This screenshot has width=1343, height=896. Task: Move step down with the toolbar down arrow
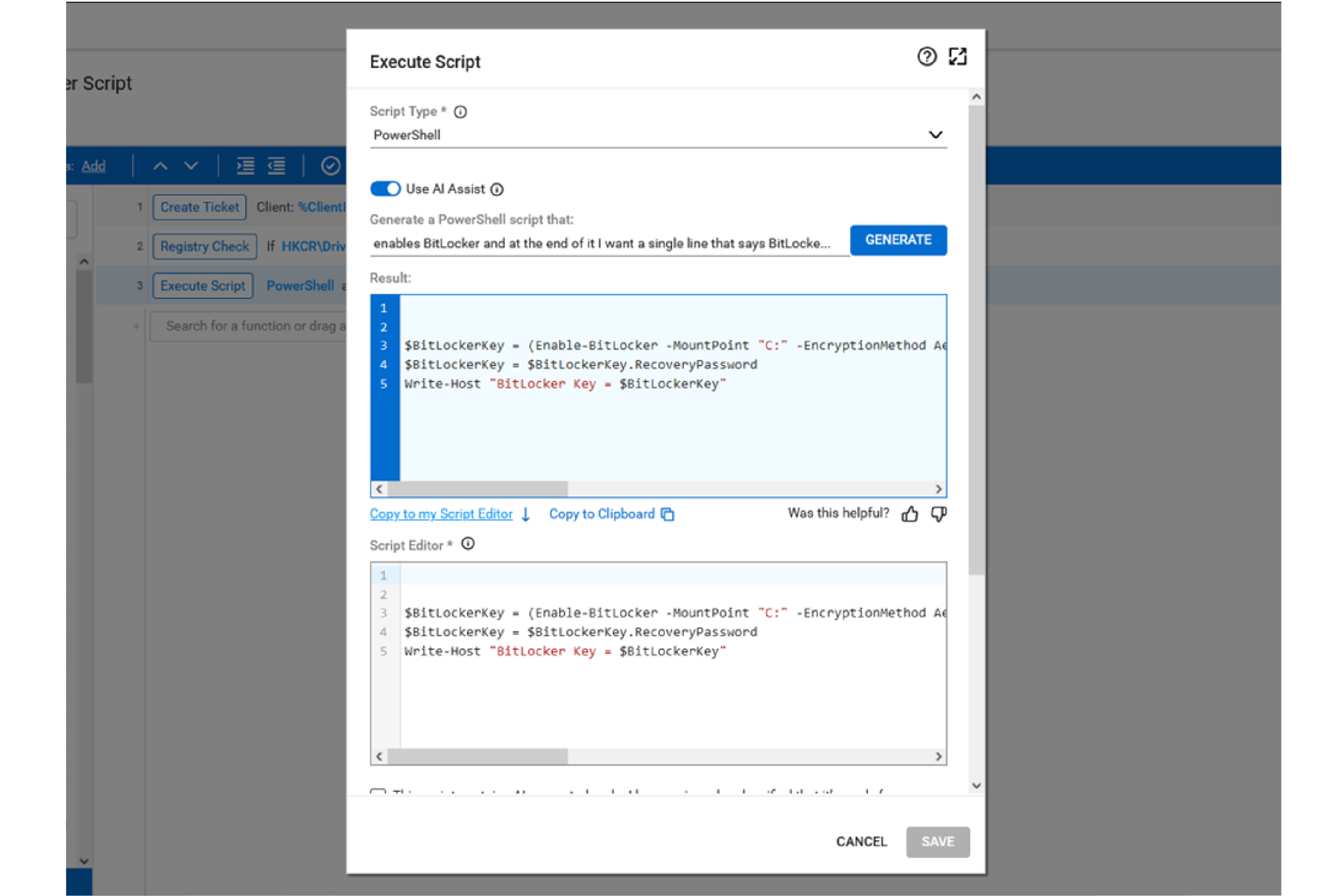[191, 166]
